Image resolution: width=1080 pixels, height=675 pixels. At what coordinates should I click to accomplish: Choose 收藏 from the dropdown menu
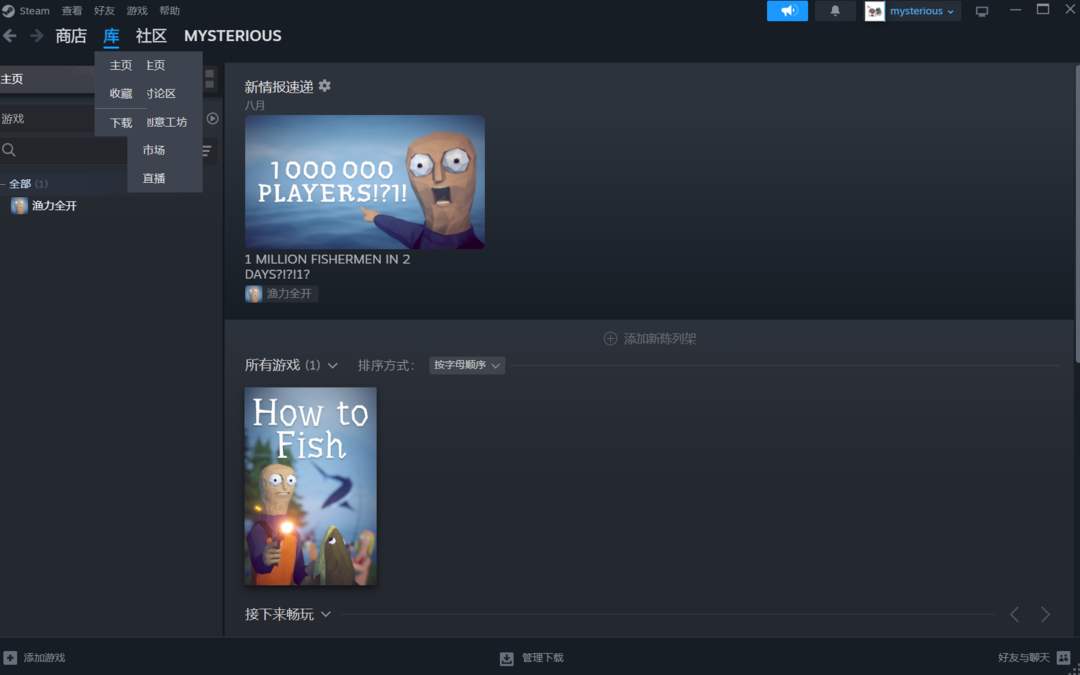121,94
